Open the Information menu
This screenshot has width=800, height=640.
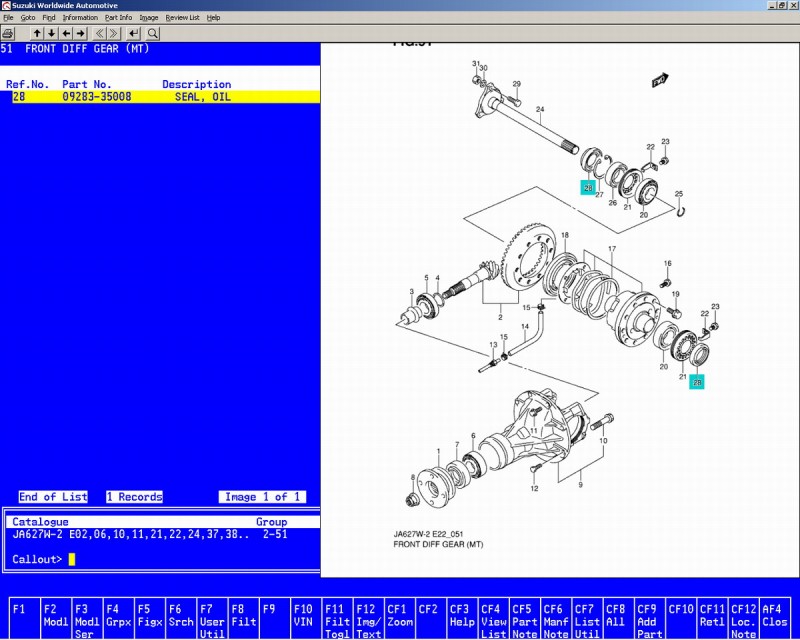click(80, 17)
